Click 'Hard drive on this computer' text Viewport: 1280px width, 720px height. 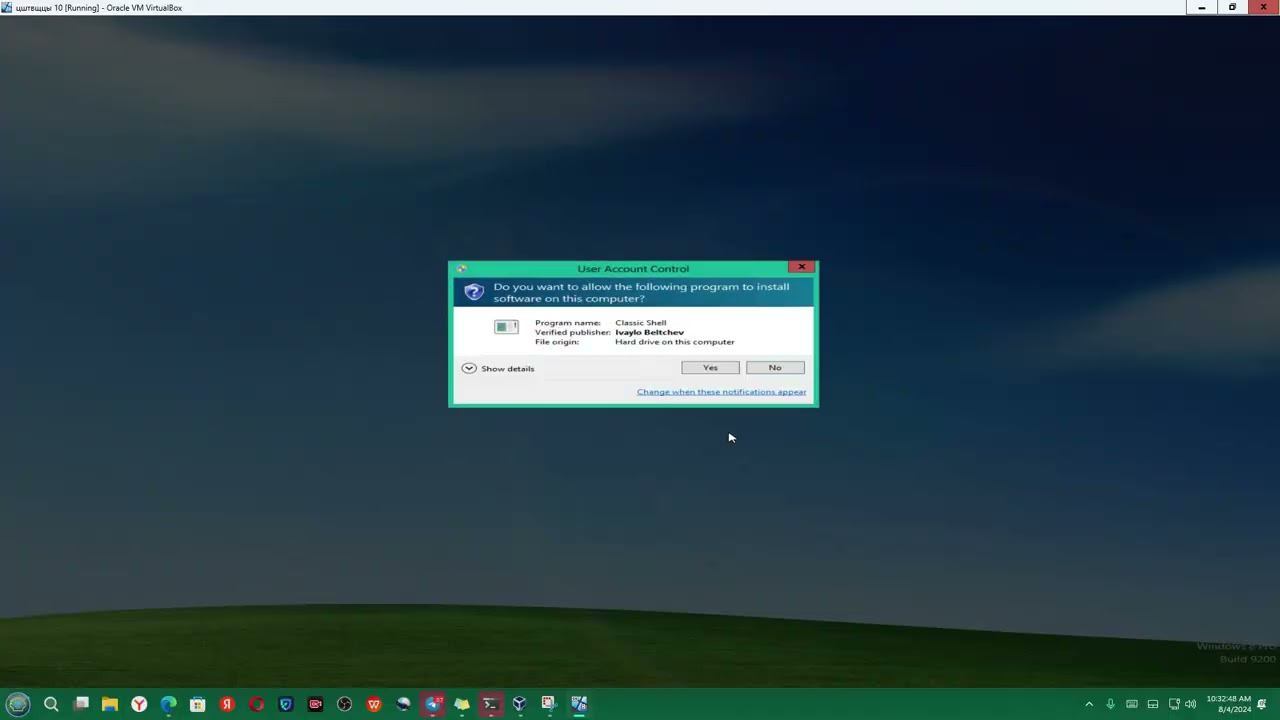675,342
